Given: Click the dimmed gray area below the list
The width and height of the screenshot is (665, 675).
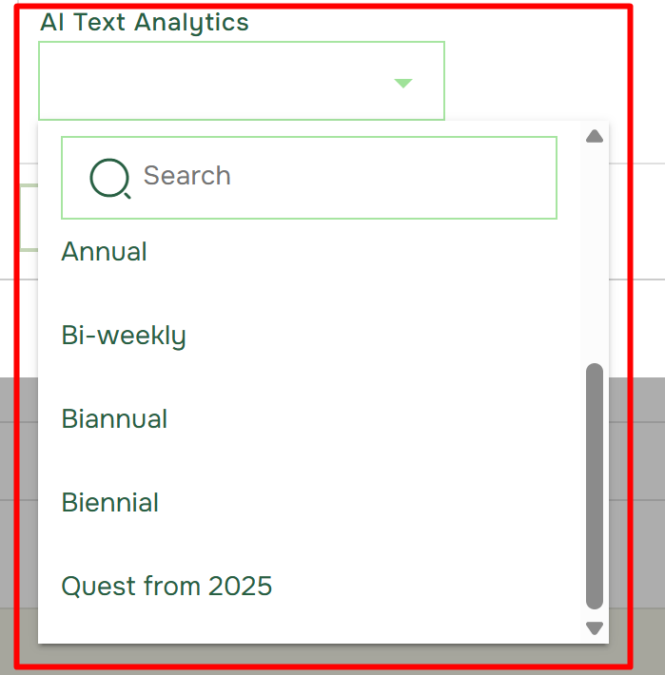Looking at the screenshot, I should [323, 655].
